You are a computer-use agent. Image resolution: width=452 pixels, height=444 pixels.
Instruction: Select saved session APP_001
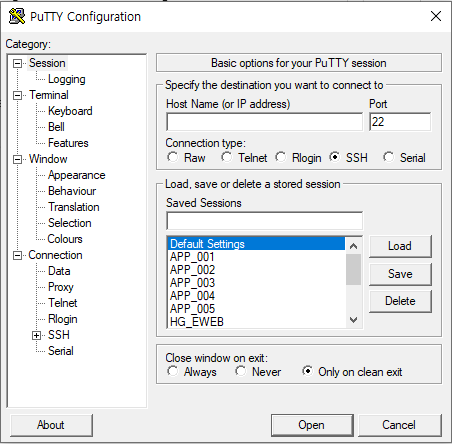coord(256,257)
